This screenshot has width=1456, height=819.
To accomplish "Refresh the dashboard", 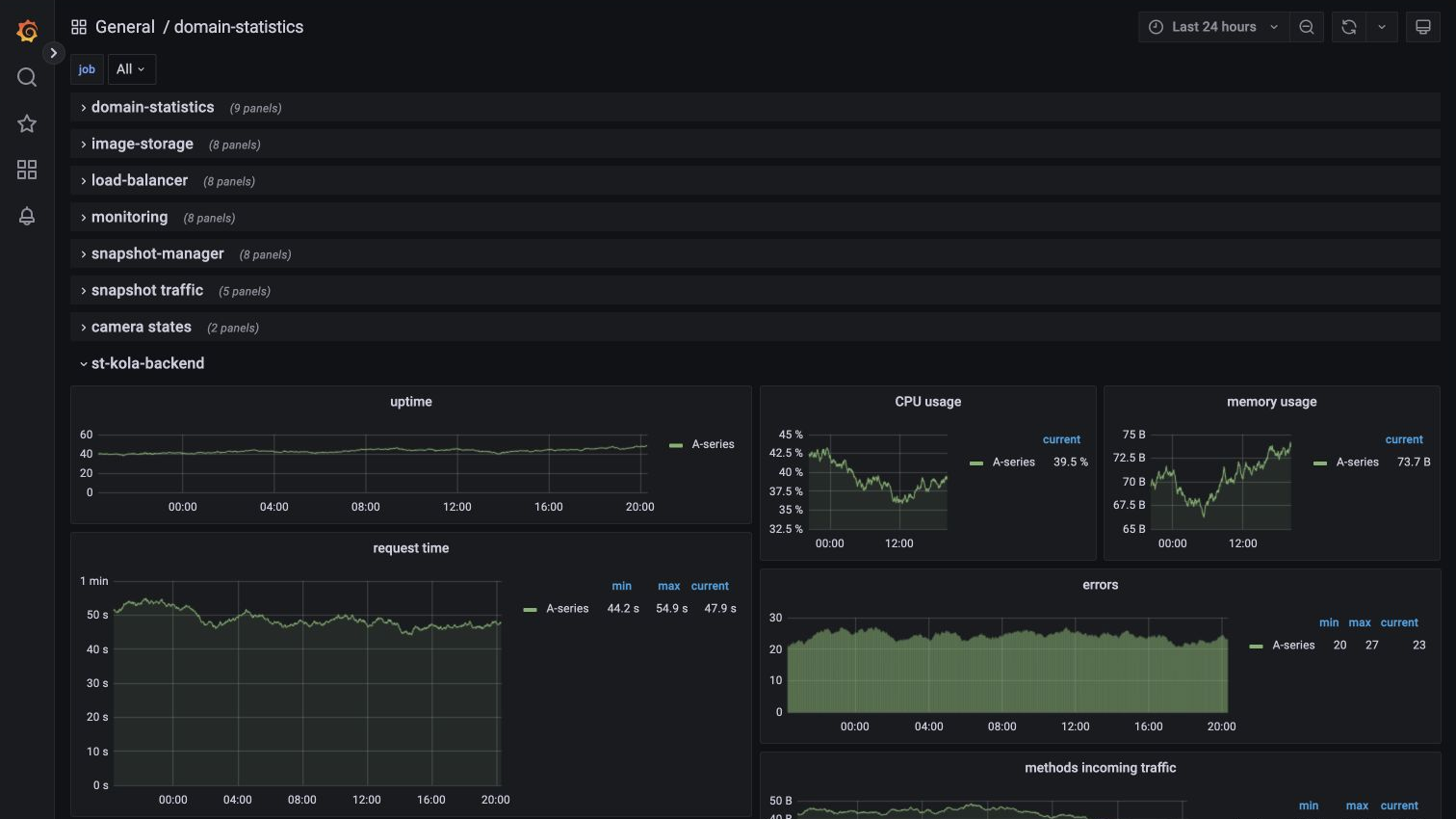I will [x=1349, y=27].
